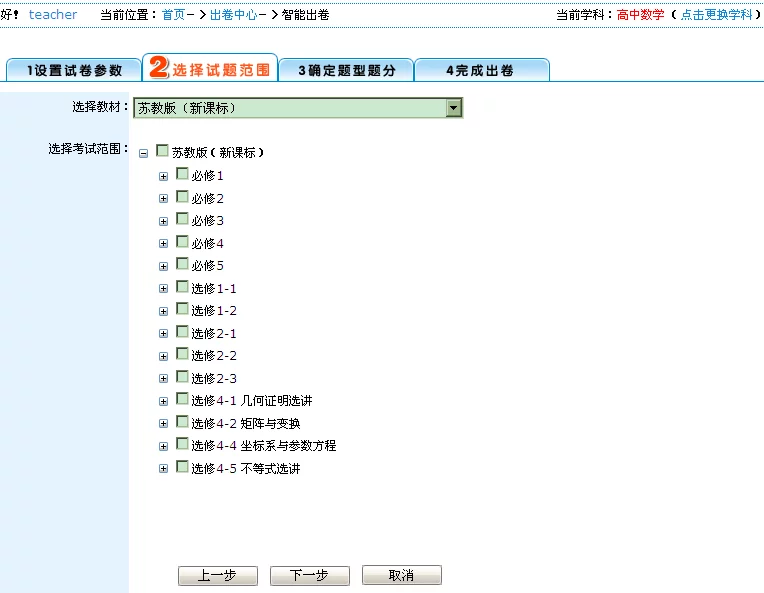Expand the 选修2-3 tree node
The width and height of the screenshot is (764, 593).
pos(164,379)
